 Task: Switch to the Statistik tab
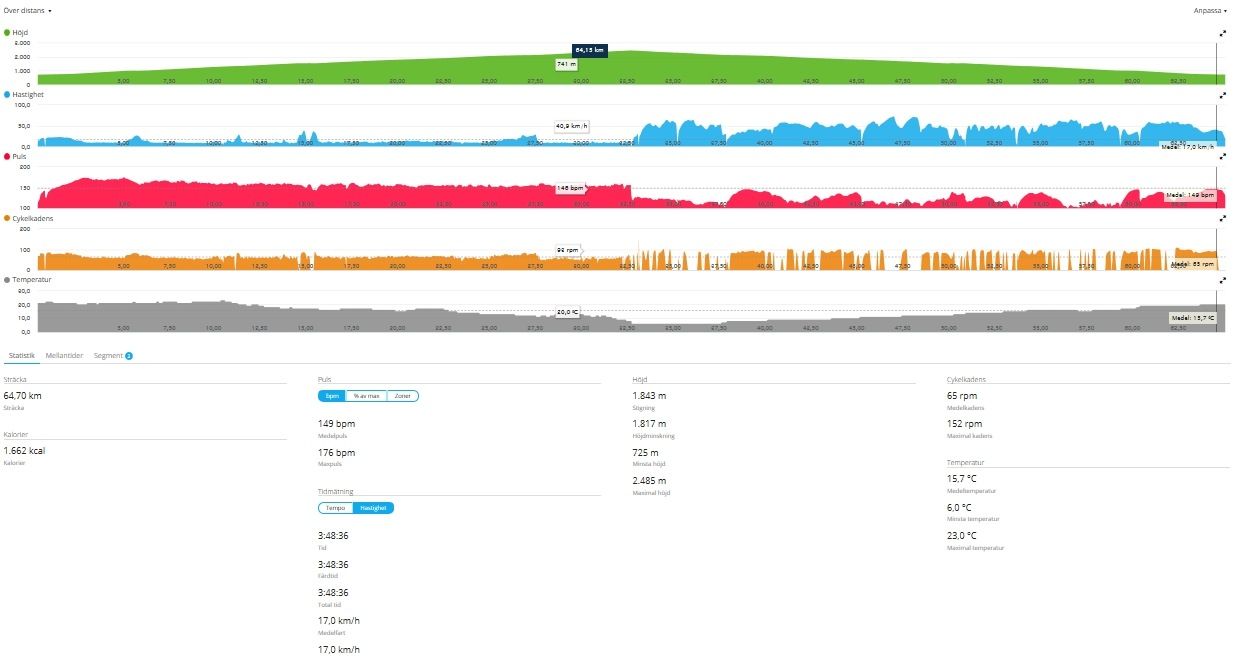(x=20, y=355)
